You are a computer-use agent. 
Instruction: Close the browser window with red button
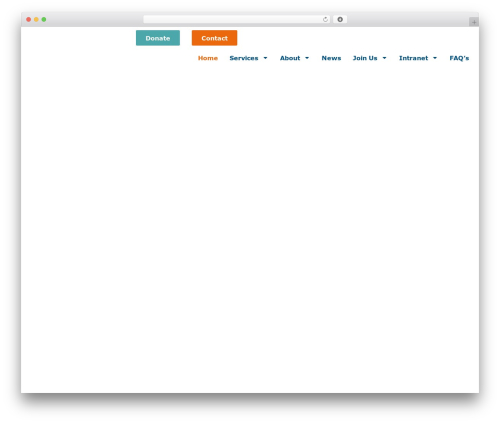(29, 19)
